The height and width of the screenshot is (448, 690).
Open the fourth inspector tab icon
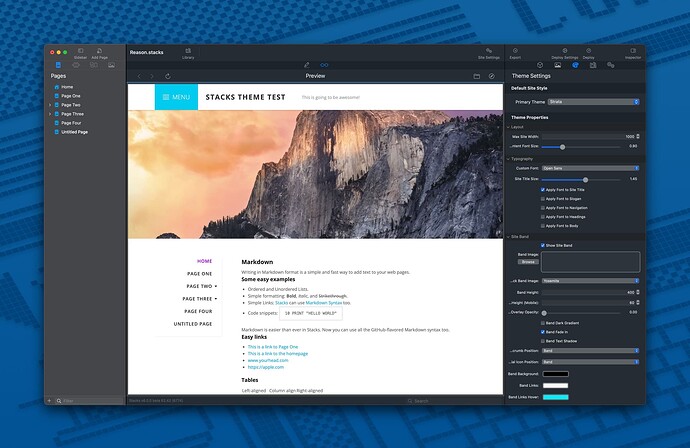[593, 65]
